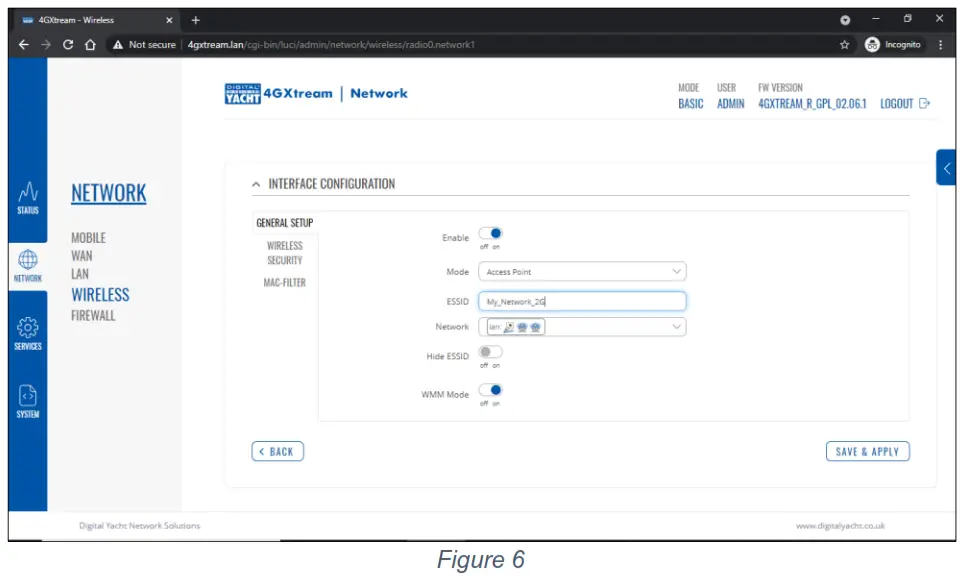Open the Mobile menu item
The height and width of the screenshot is (577, 967).
[88, 238]
